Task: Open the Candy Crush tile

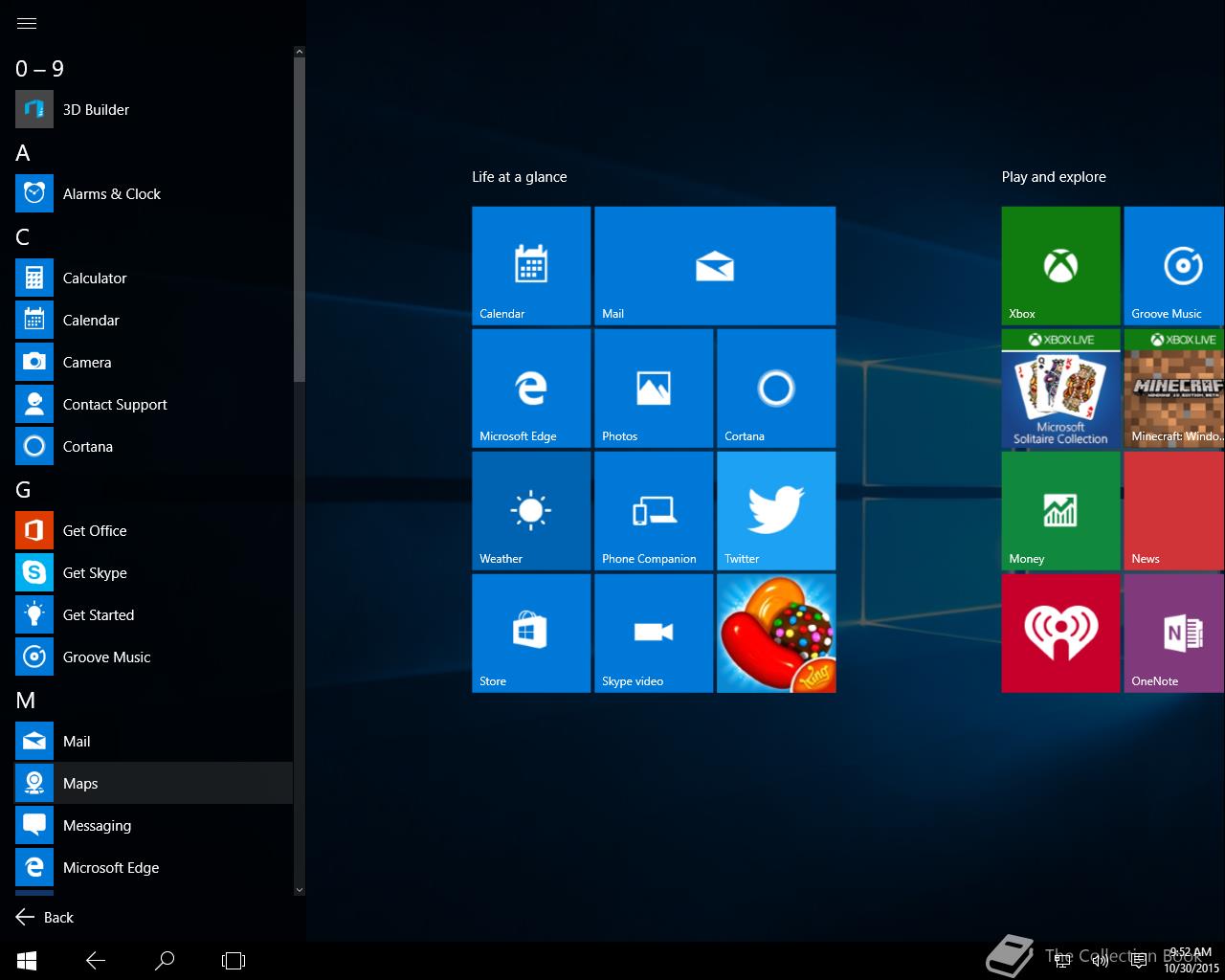Action: 776,634
